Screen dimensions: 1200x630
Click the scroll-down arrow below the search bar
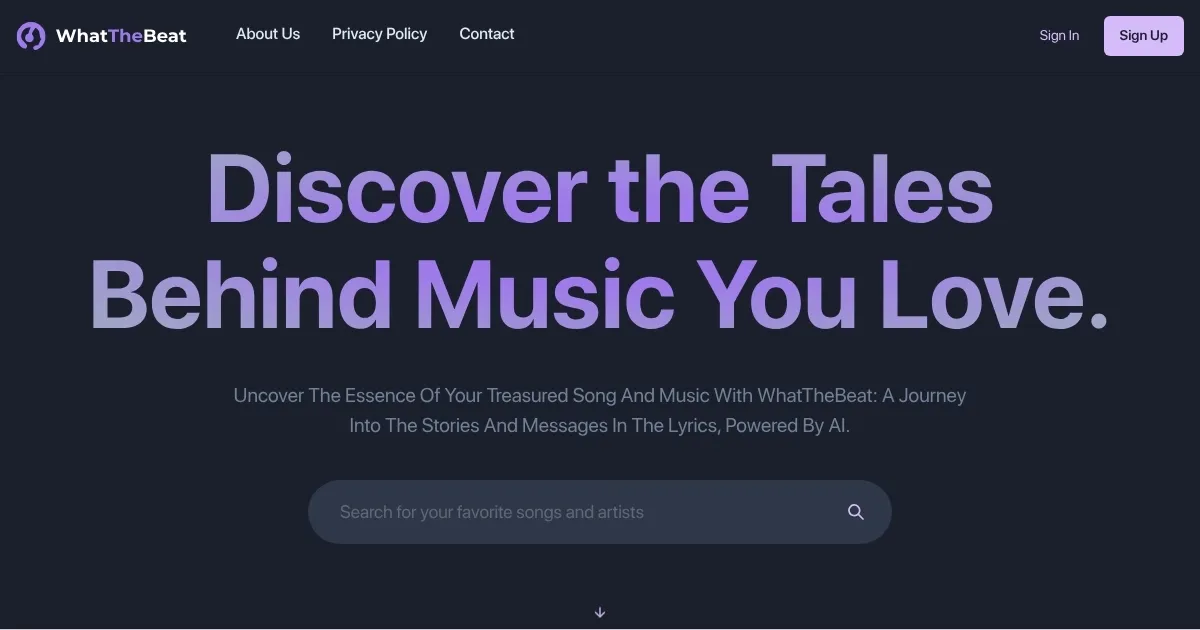click(600, 612)
